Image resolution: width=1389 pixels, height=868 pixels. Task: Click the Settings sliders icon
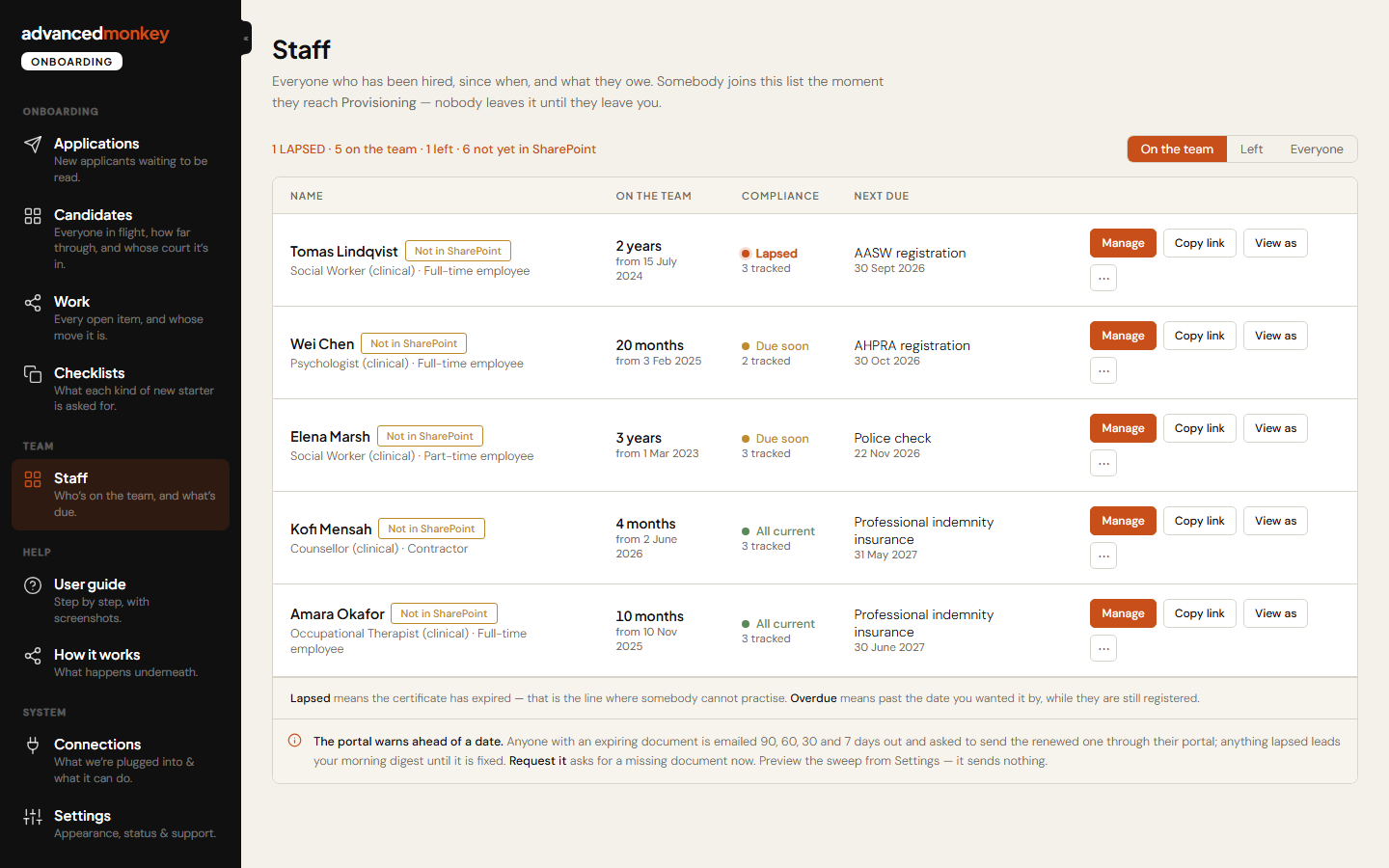(x=33, y=817)
